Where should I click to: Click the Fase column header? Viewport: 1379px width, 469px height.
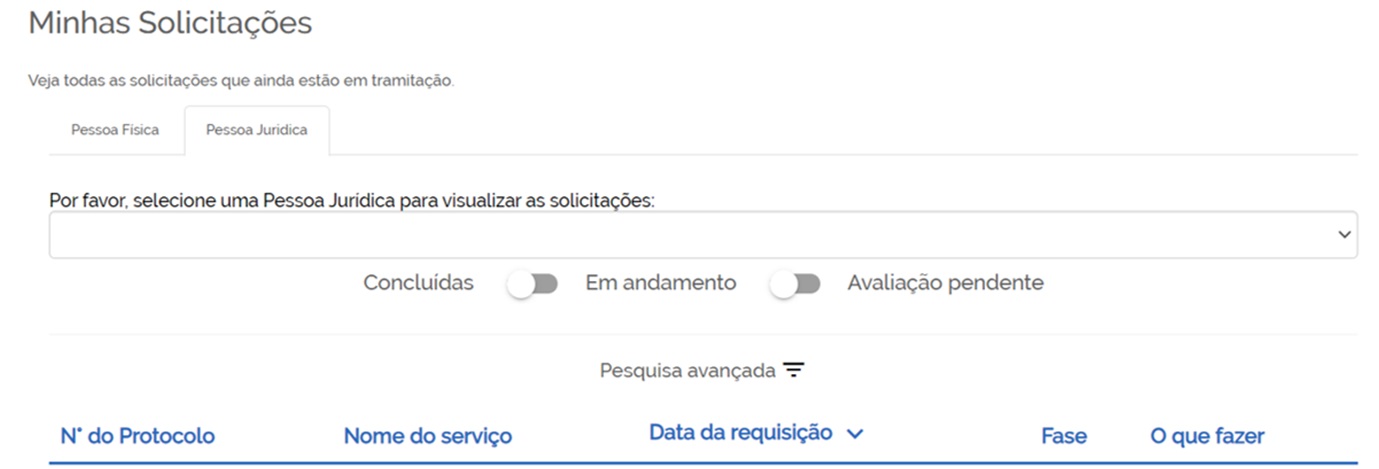pyautogui.click(x=1064, y=436)
